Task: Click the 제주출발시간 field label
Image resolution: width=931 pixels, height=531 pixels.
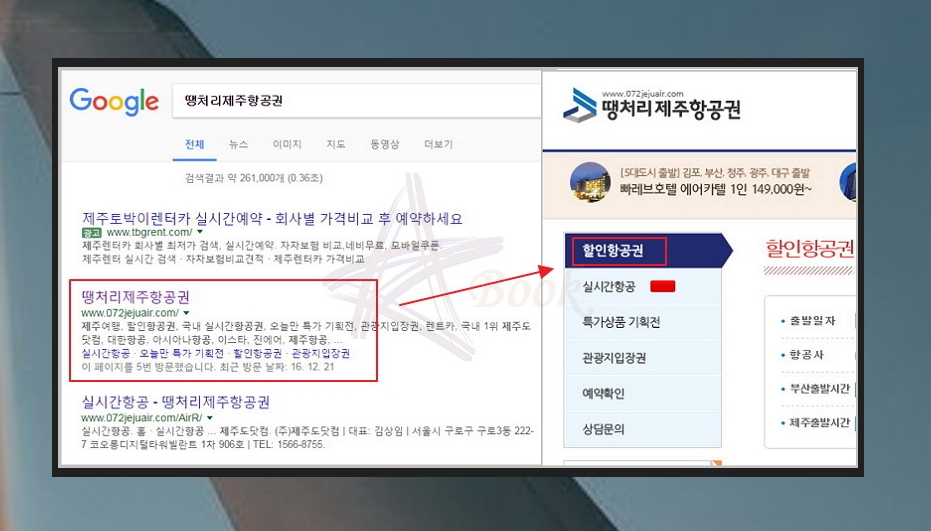Action: (x=819, y=422)
